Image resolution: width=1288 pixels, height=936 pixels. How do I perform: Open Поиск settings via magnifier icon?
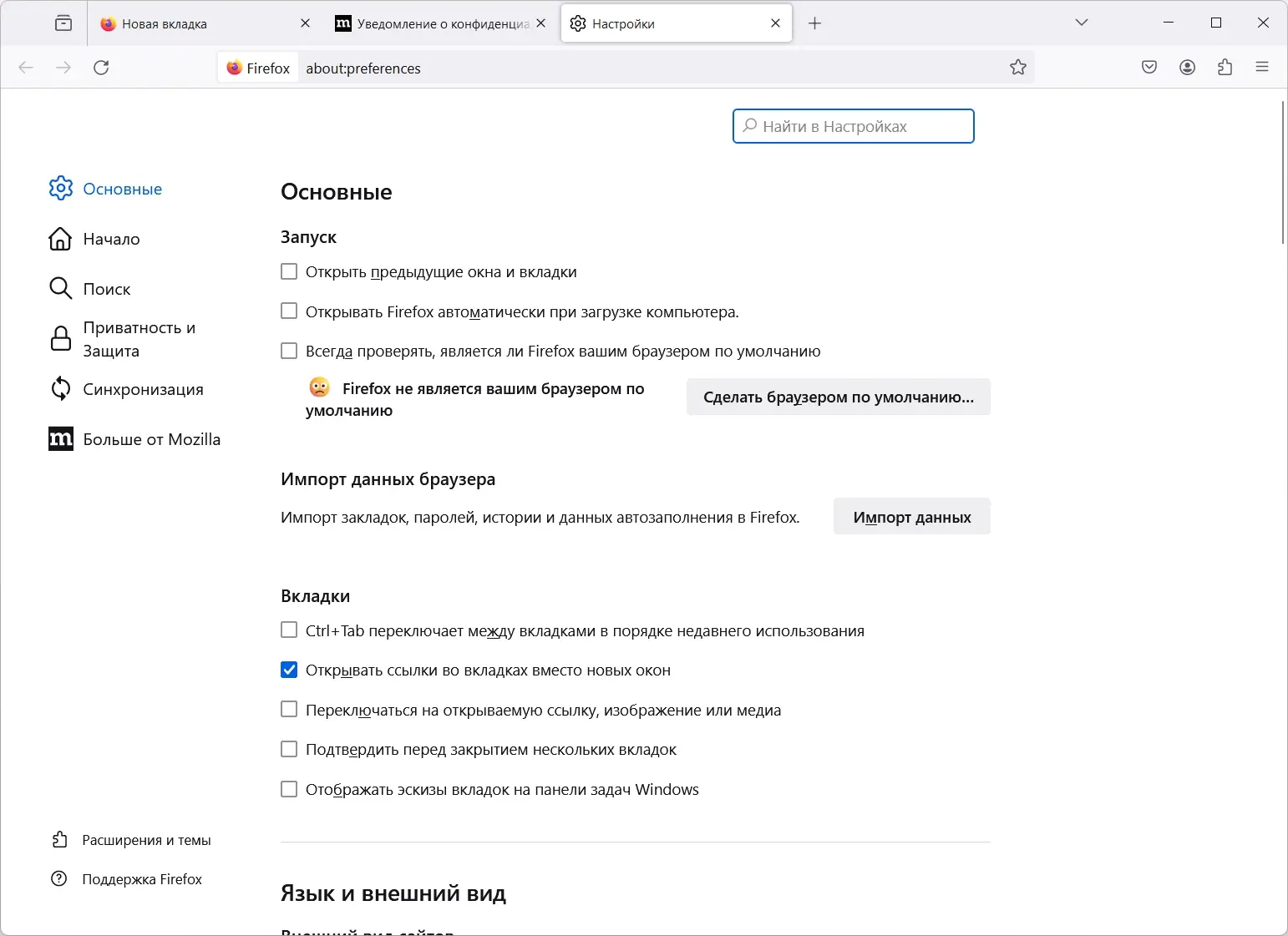[x=60, y=288]
